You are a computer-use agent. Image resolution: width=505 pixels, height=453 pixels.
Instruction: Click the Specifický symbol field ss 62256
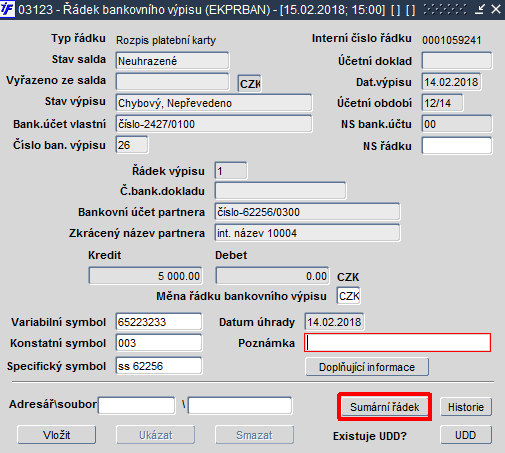coord(159,366)
